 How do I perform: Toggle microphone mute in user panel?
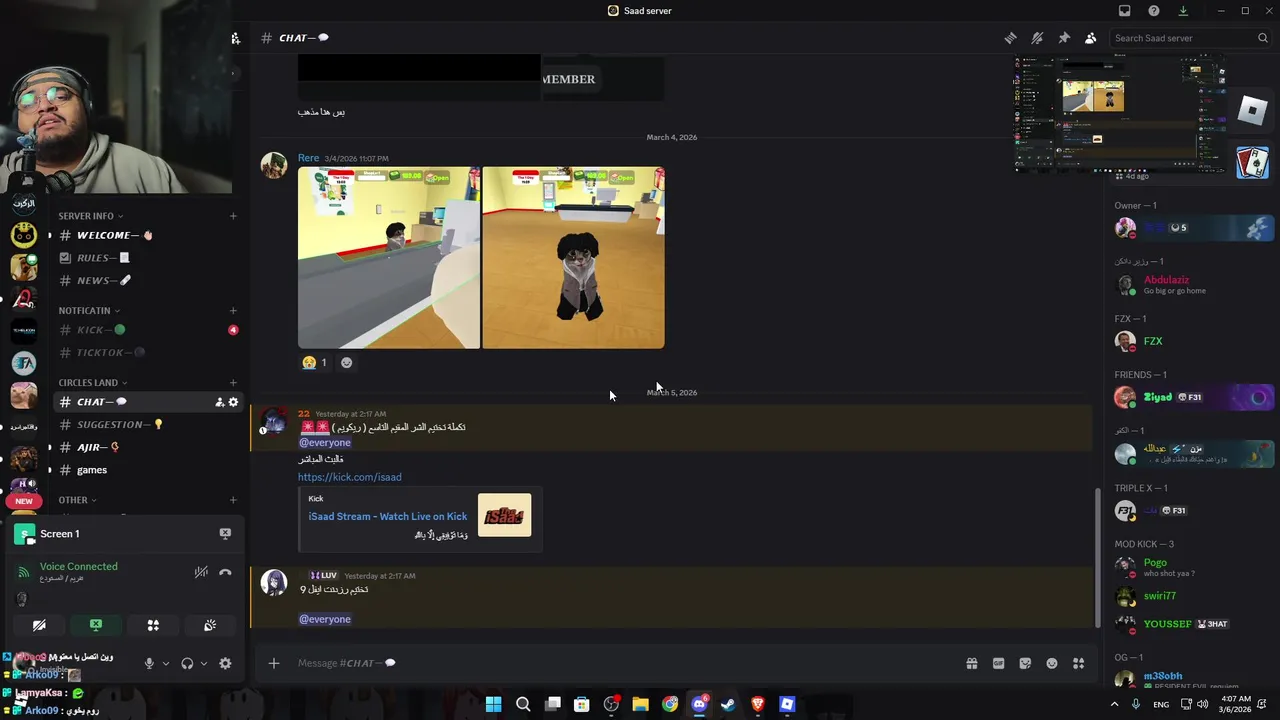pos(149,663)
